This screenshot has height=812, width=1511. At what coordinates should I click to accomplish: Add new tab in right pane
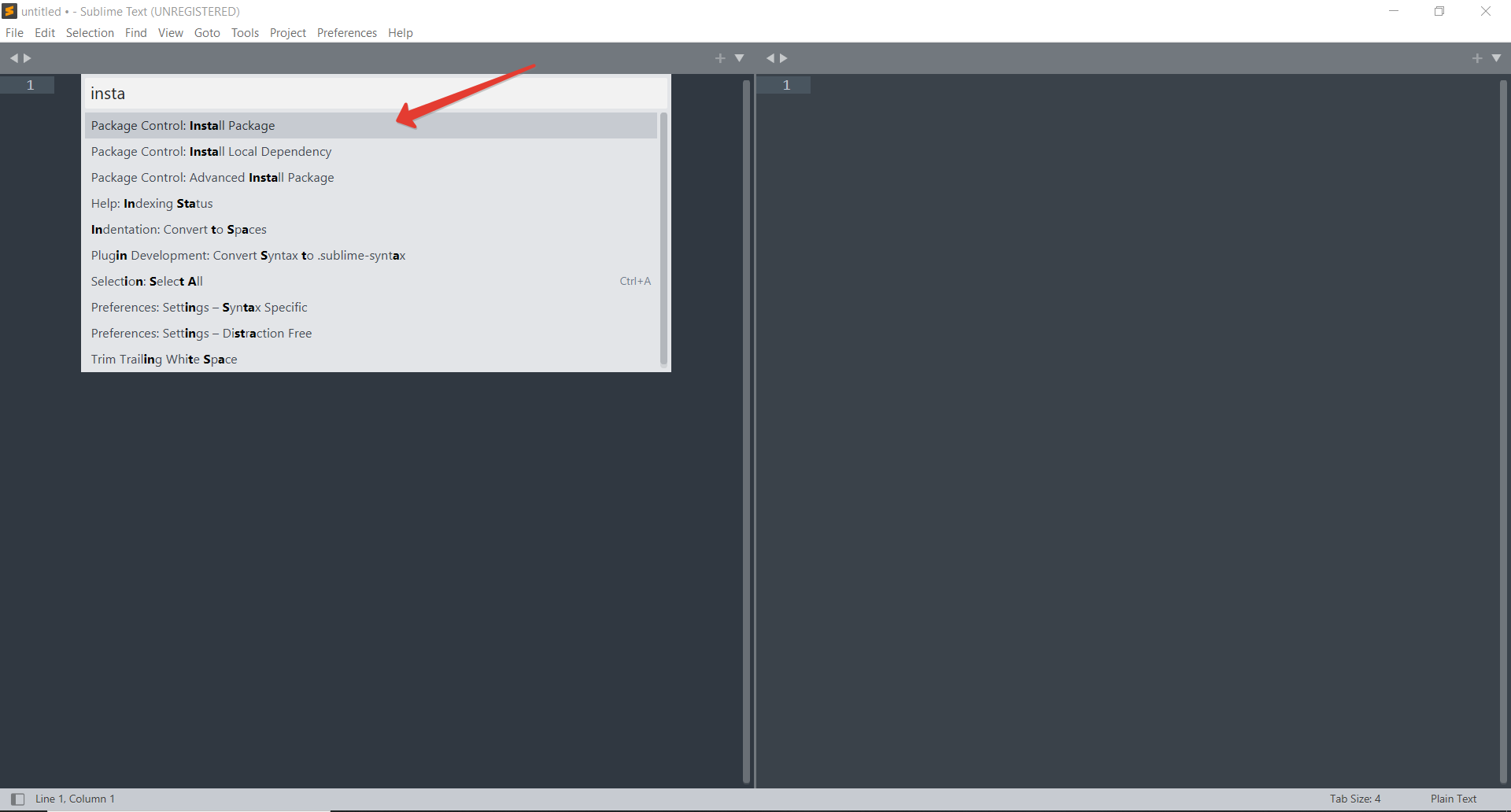coord(1477,58)
